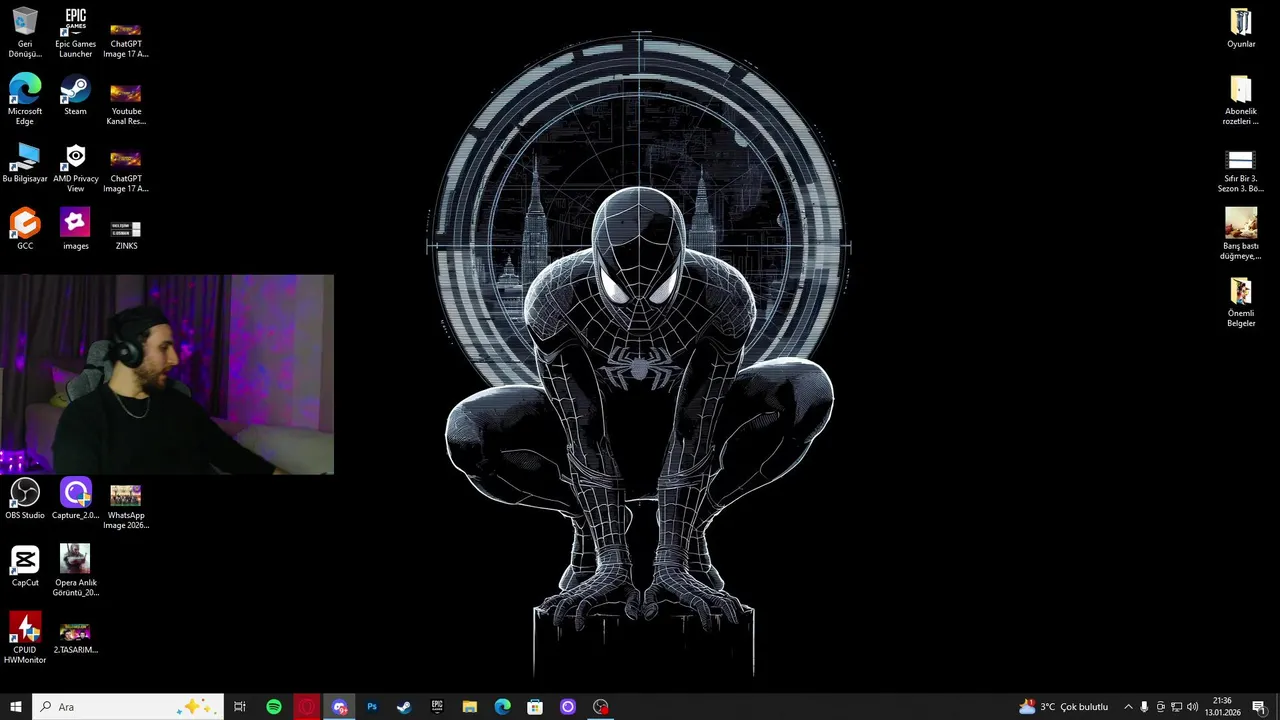Open the clock showing 21:36
The width and height of the screenshot is (1280, 720).
point(1222,707)
